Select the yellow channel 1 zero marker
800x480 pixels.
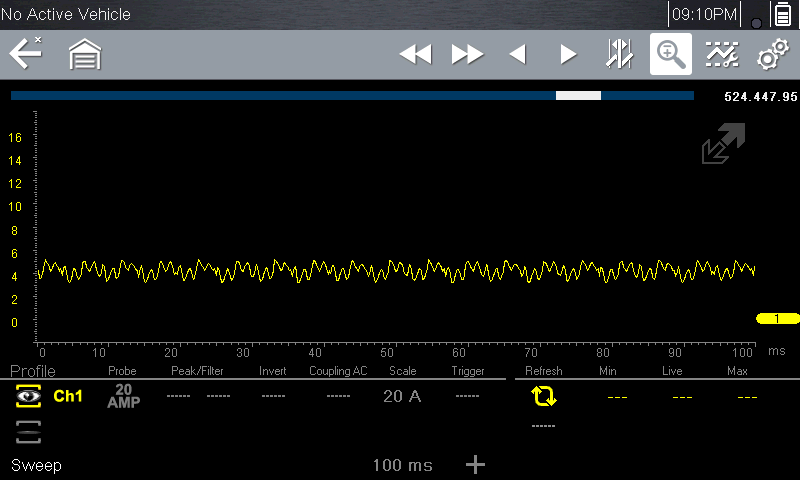tap(777, 319)
